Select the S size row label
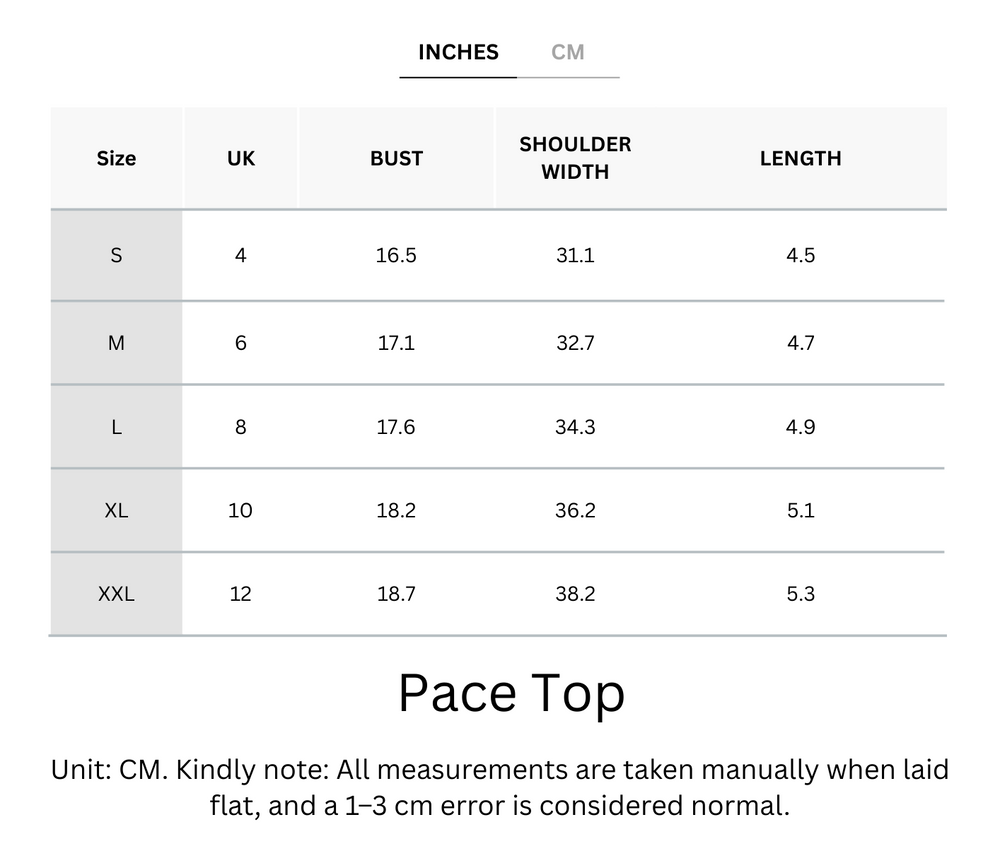This screenshot has height=851, width=1000. pyautogui.click(x=116, y=255)
